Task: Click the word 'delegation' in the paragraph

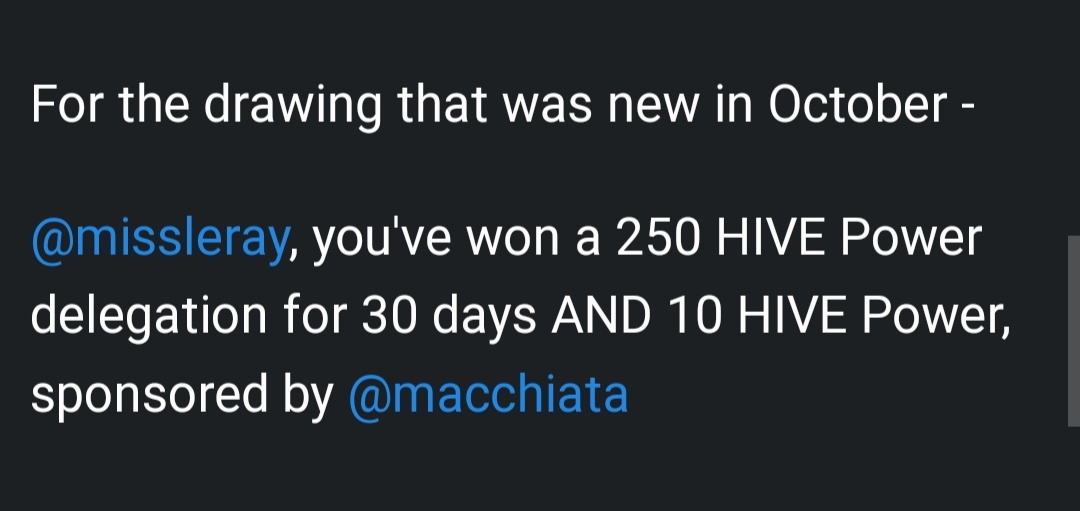Action: pyautogui.click(x=149, y=319)
